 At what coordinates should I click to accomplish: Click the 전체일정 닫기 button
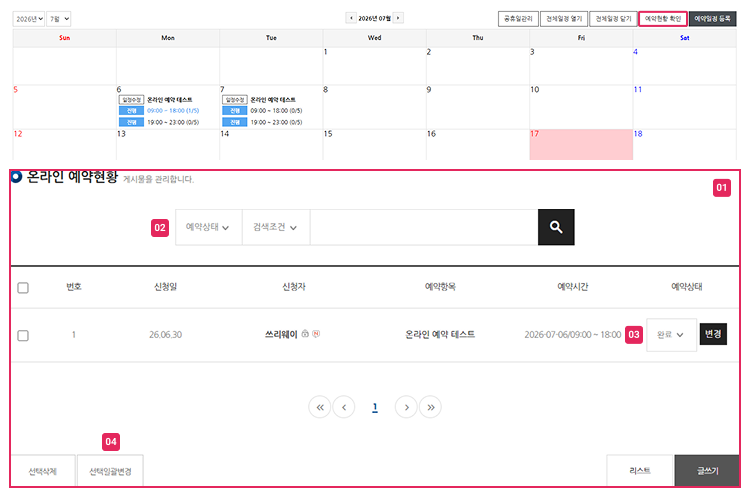614,19
